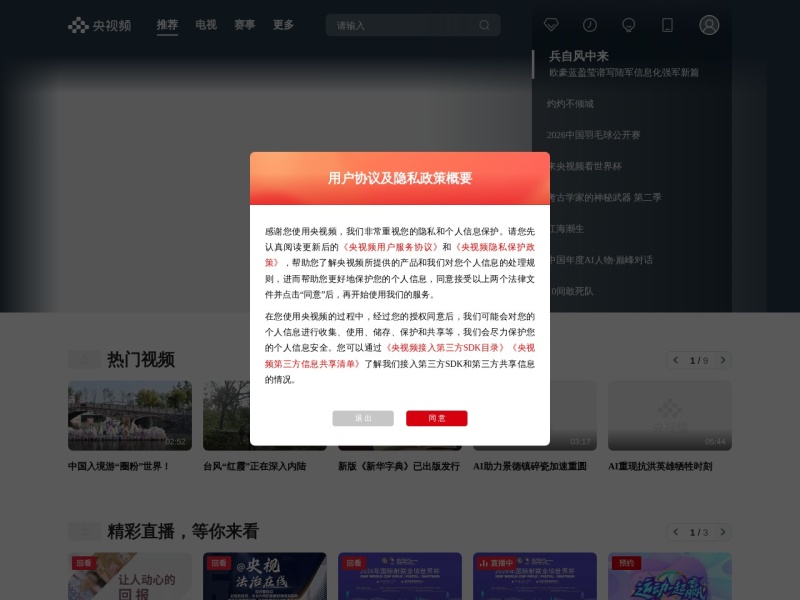800x600 pixels.
Task: Select 中国年度AI人物·巅峰对话 item
Action: point(601,260)
